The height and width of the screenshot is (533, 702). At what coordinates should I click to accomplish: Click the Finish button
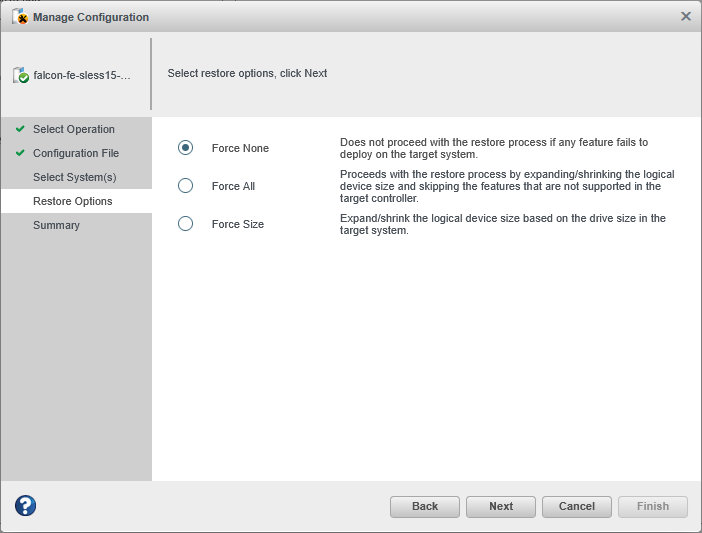pos(653,506)
